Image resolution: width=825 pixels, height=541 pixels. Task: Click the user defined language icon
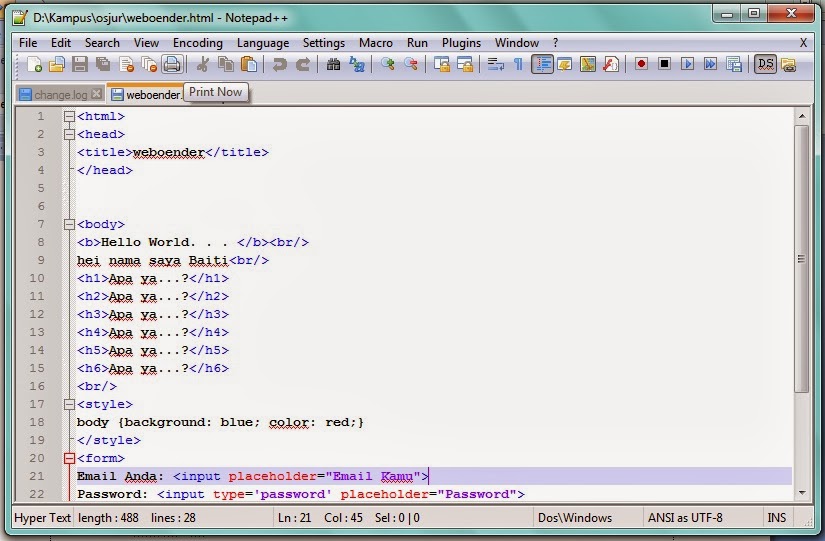pyautogui.click(x=565, y=65)
